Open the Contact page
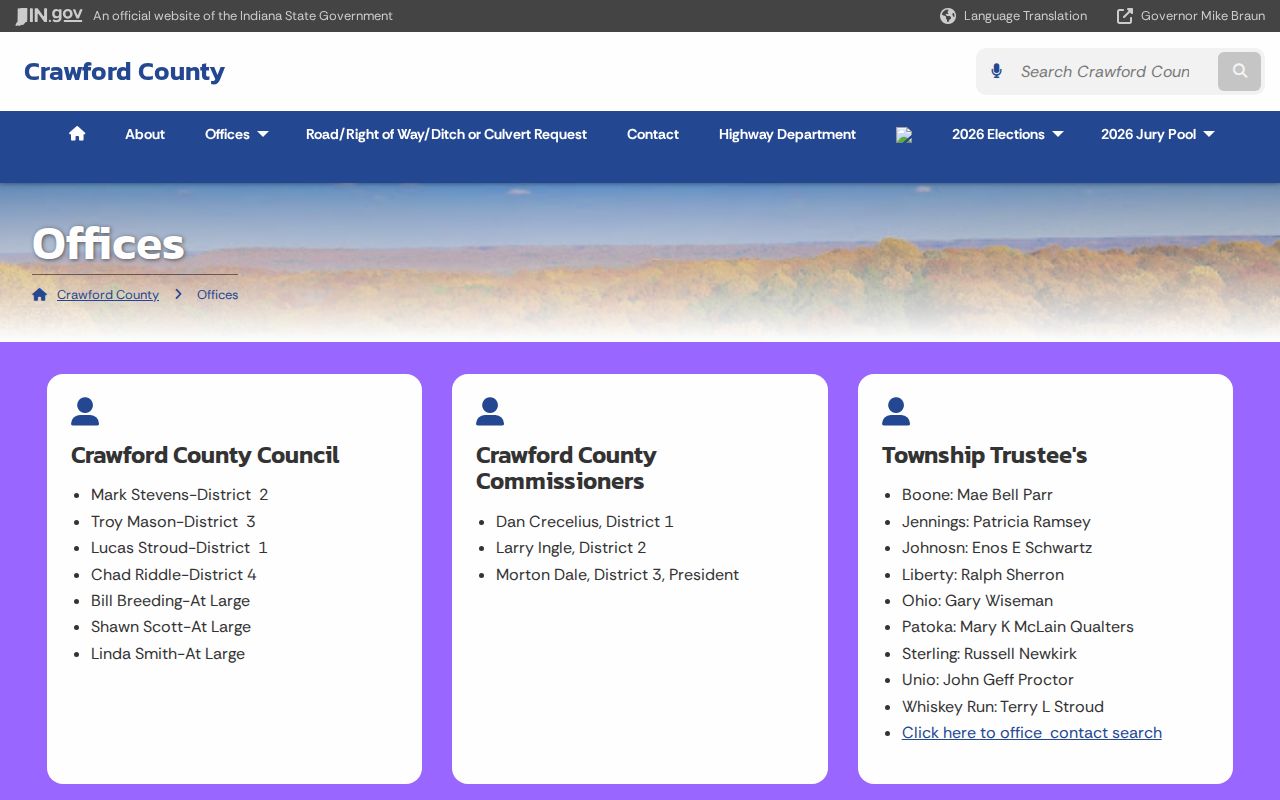The height and width of the screenshot is (800, 1280). click(x=653, y=134)
